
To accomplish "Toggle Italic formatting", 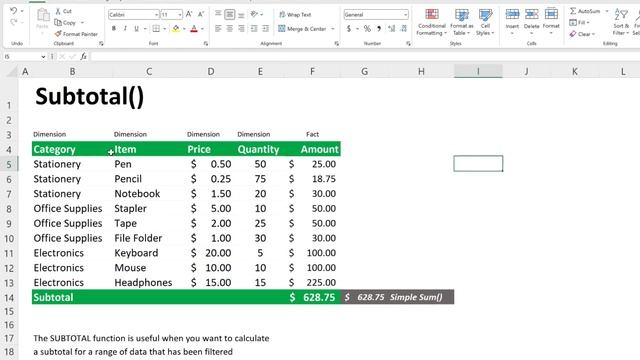I will pos(125,29).
